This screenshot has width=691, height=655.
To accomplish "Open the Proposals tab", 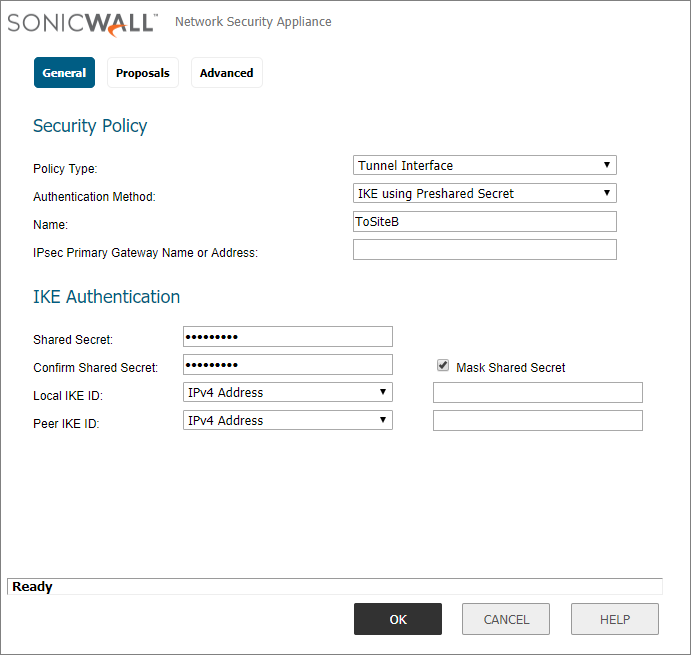I will tap(143, 73).
